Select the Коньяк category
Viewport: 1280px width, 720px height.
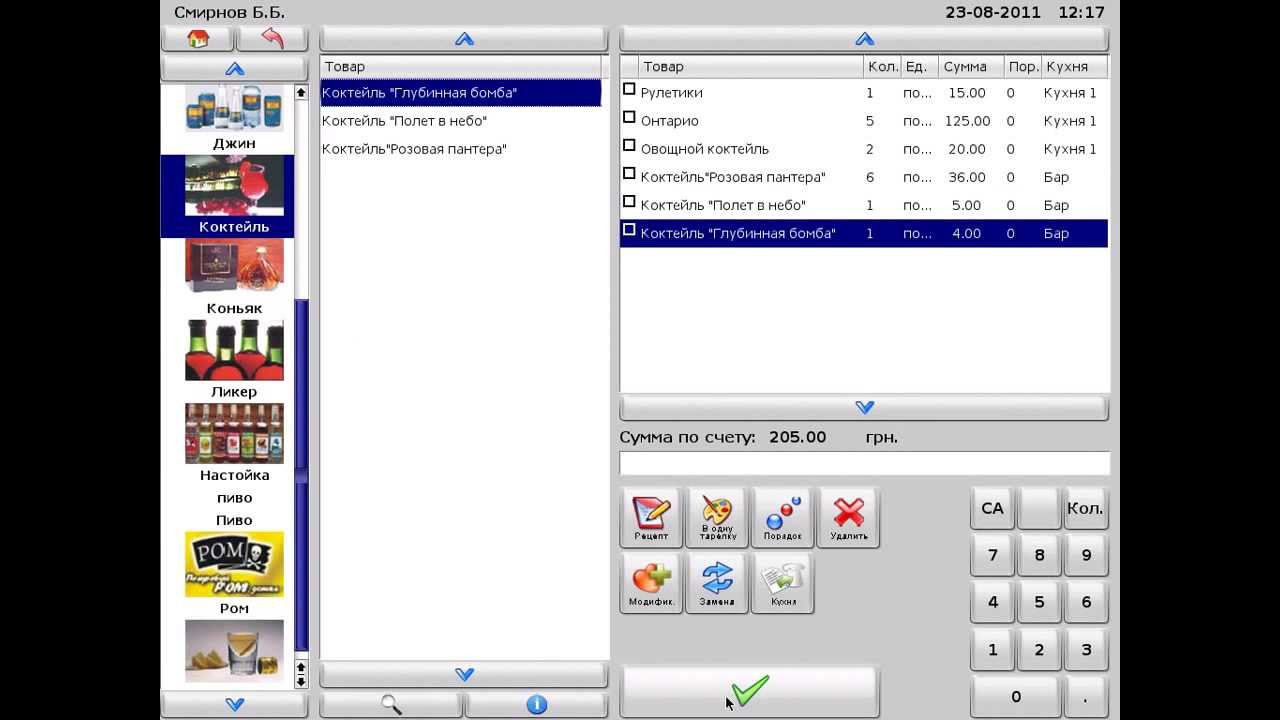[234, 275]
